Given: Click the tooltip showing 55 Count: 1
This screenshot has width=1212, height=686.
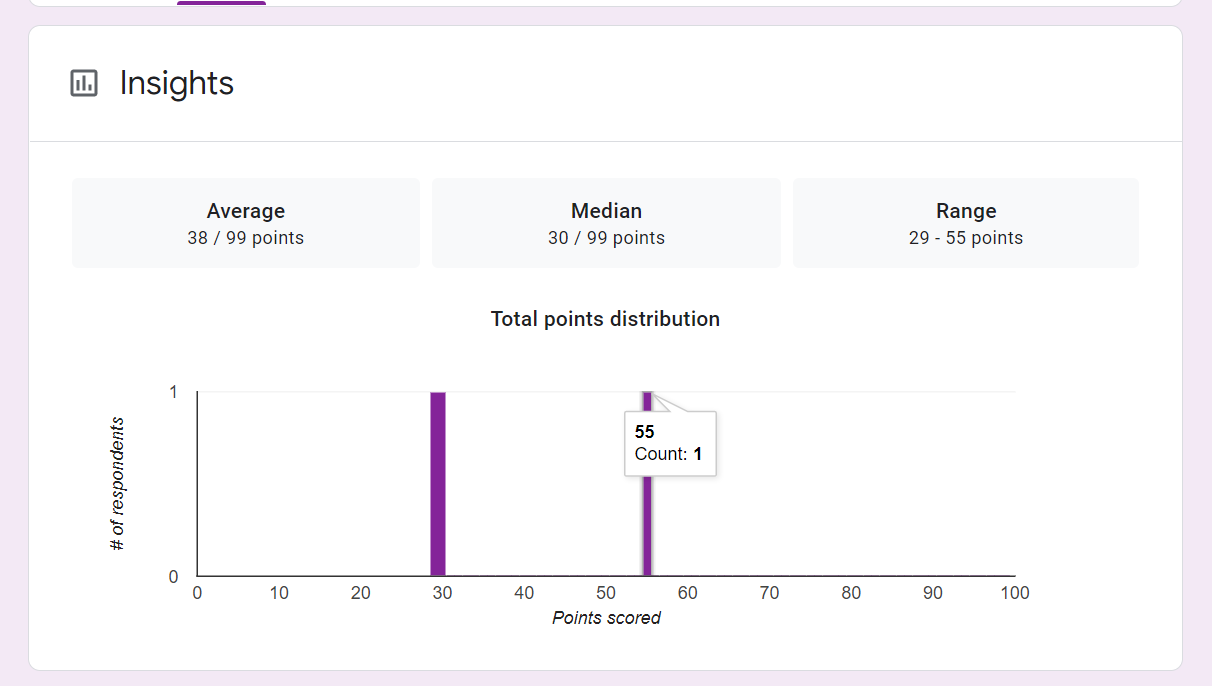Looking at the screenshot, I should coord(670,443).
